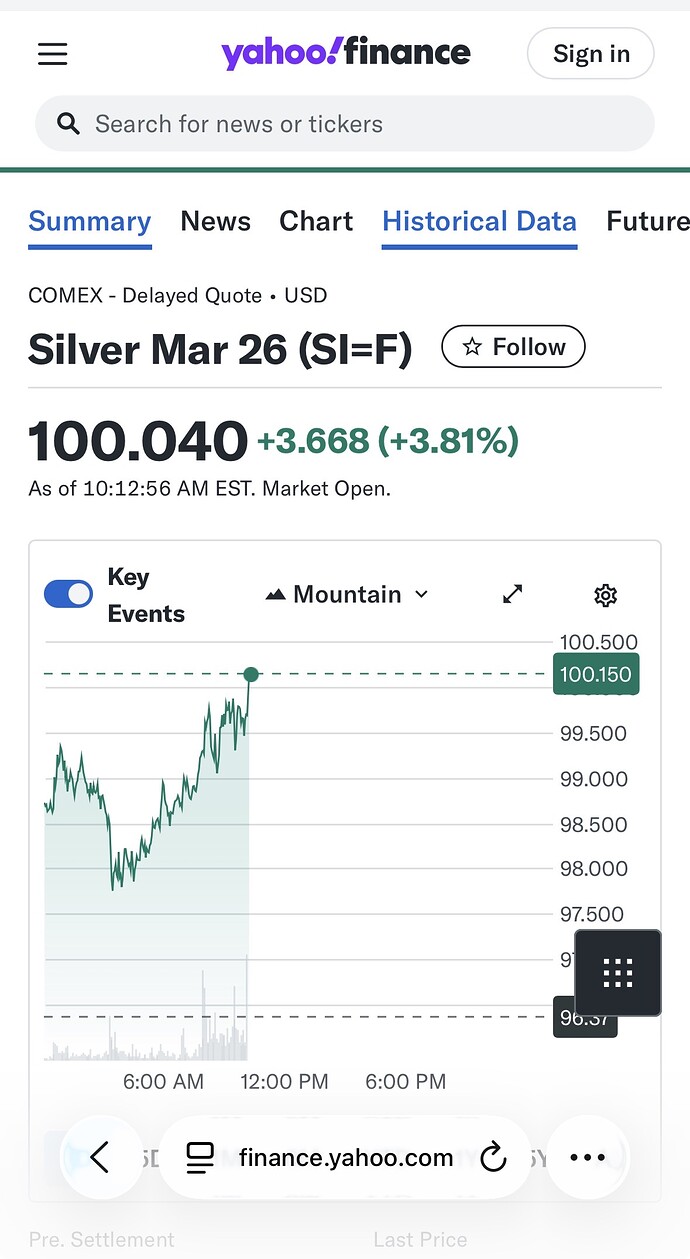This screenshot has height=1259, width=690.
Task: Click the search magnifier icon
Action: (68, 124)
